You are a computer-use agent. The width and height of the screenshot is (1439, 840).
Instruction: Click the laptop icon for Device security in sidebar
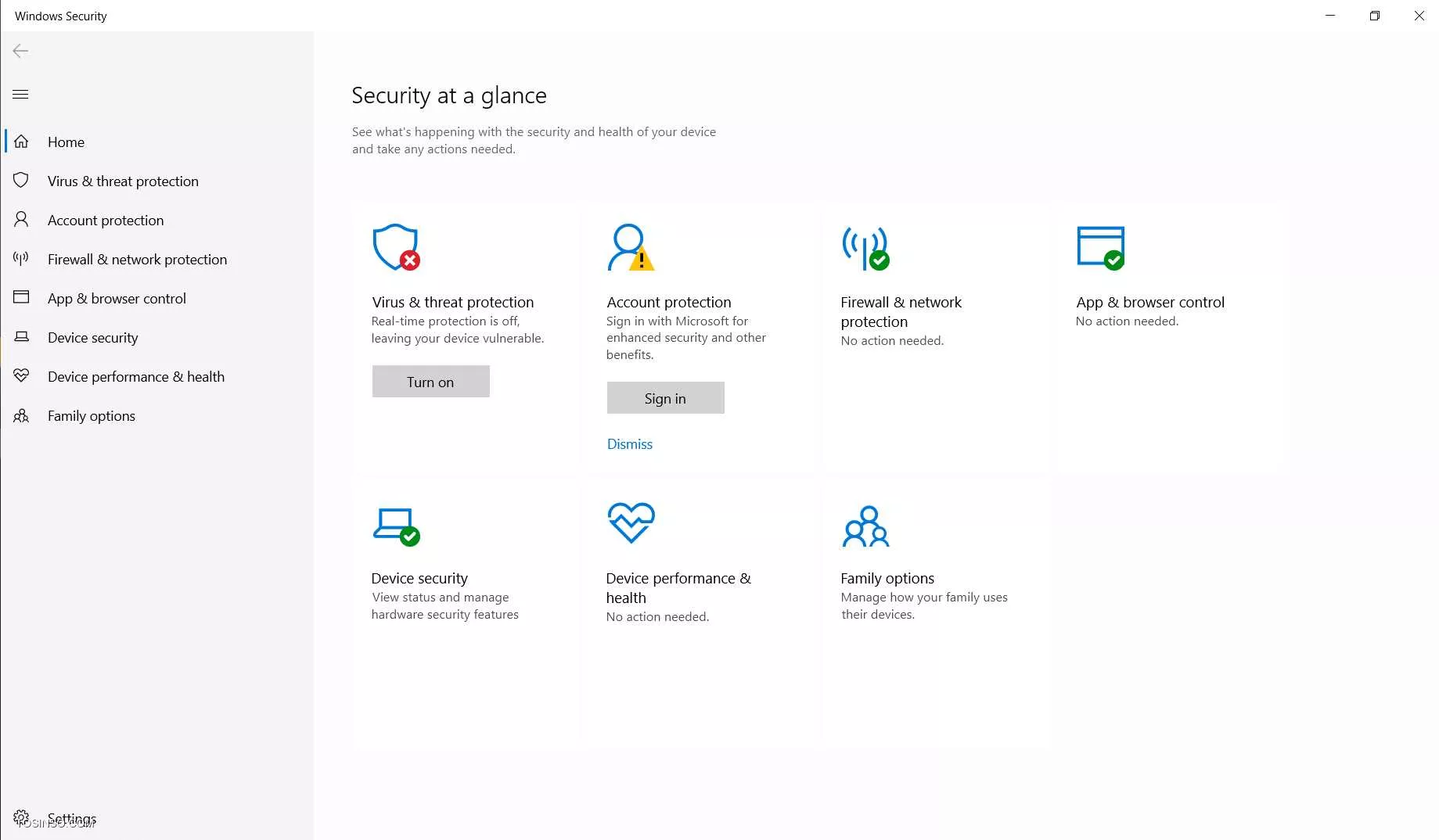pyautogui.click(x=21, y=336)
